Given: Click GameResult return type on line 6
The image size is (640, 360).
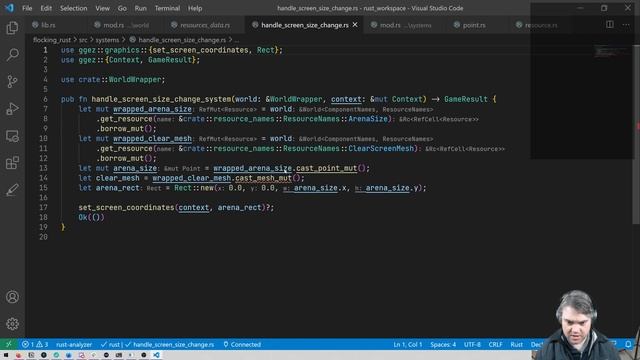Looking at the screenshot, I should 466,99.
